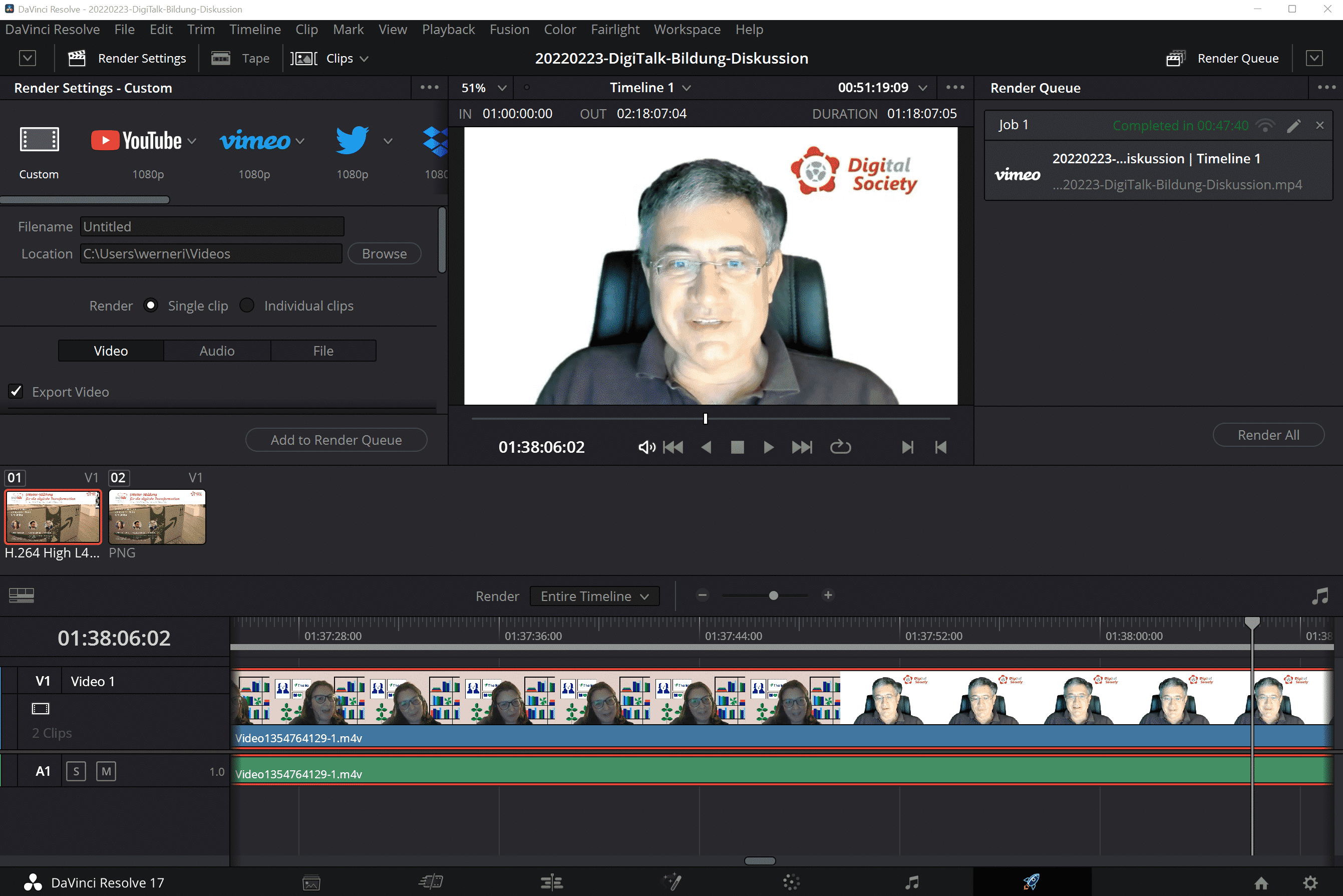1343x896 pixels.
Task: Stop playback in viewer
Action: 738,447
